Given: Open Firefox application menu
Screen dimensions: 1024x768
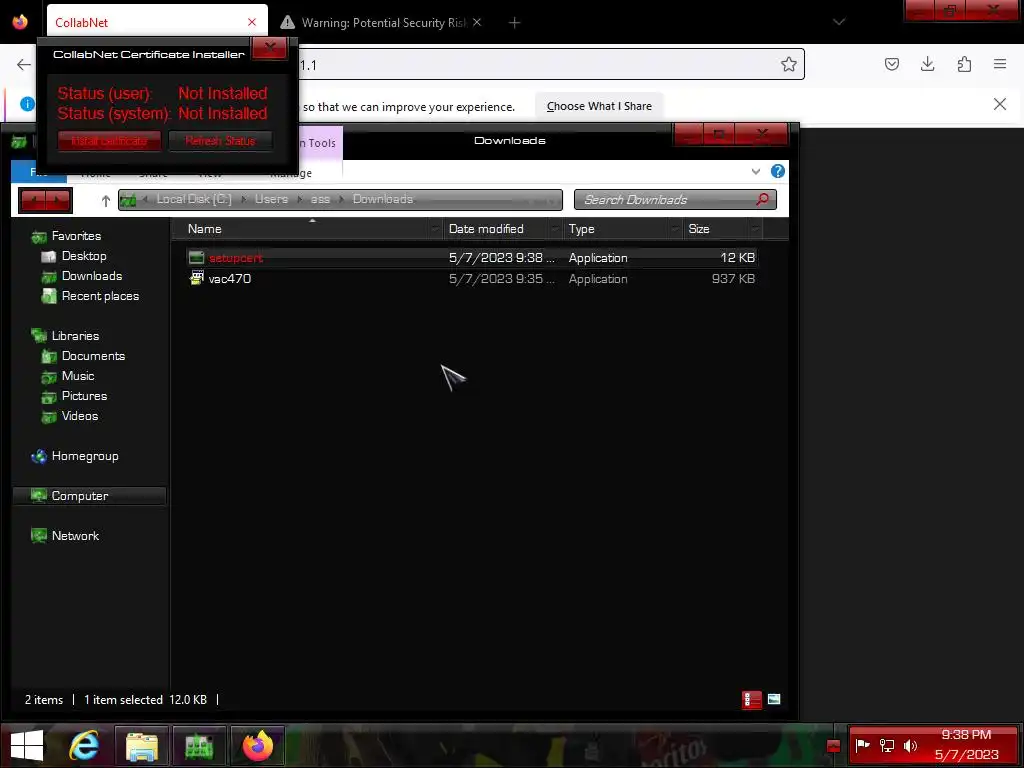Looking at the screenshot, I should pyautogui.click(x=1000, y=64).
